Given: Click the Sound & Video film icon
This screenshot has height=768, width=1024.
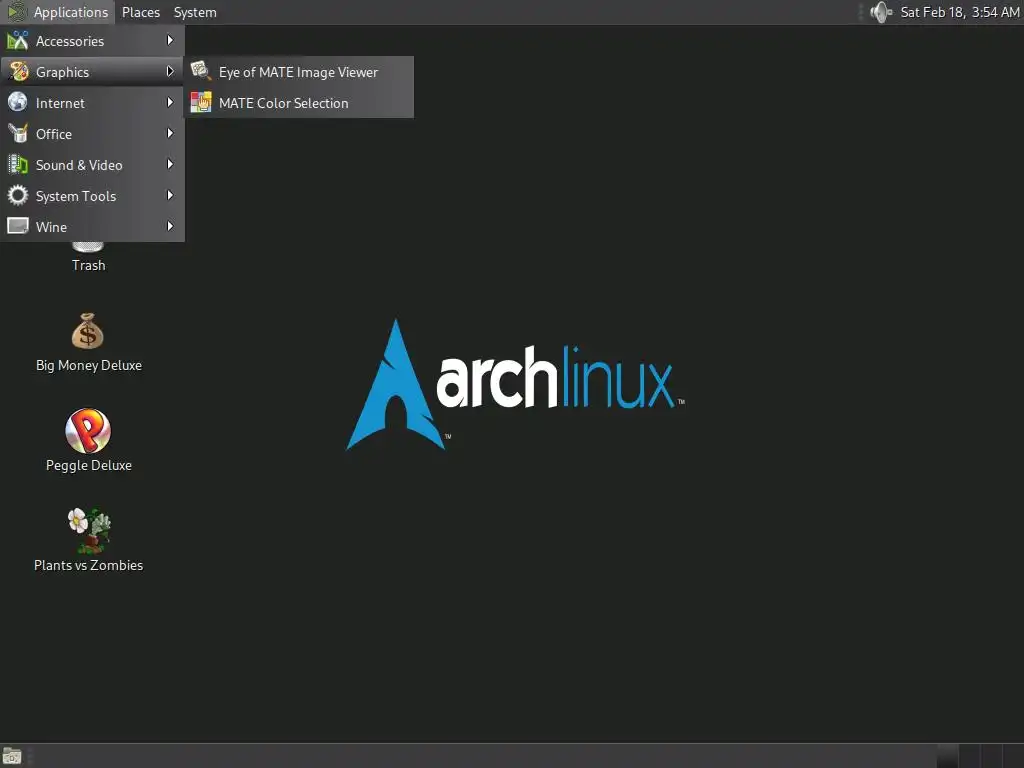Looking at the screenshot, I should tap(18, 164).
